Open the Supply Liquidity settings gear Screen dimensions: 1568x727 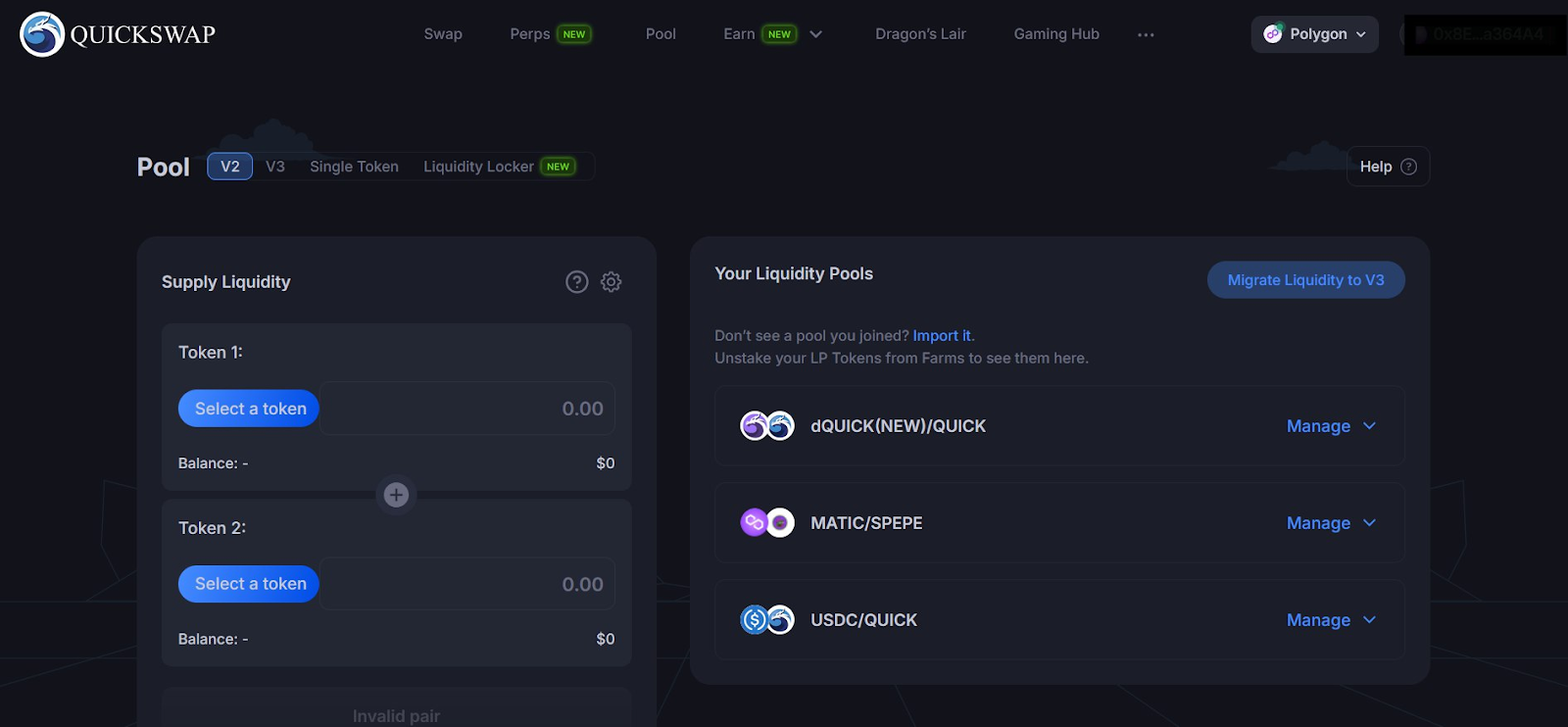[x=612, y=282]
